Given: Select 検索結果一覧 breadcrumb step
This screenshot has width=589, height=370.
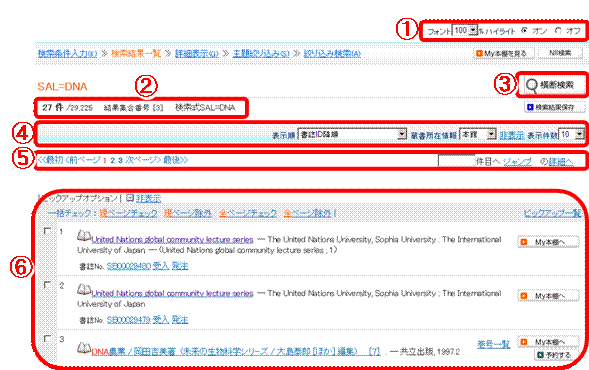Looking at the screenshot, I should 136,53.
